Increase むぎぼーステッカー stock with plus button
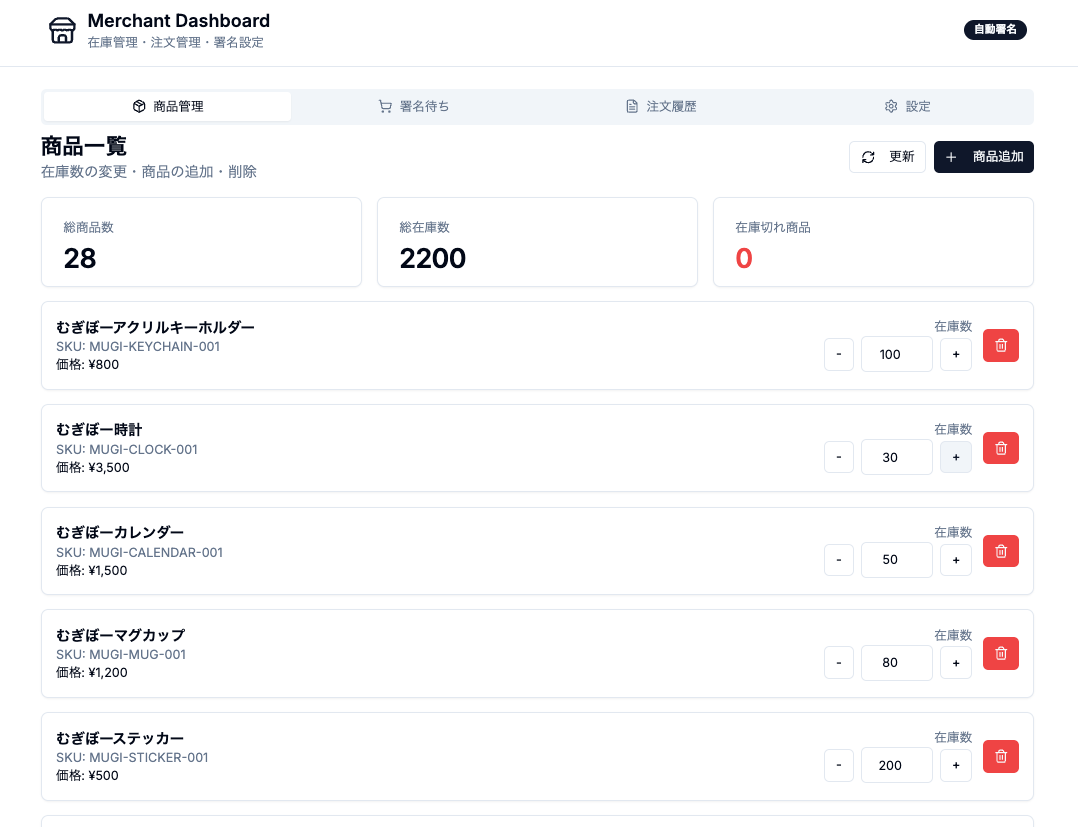 pyautogui.click(x=955, y=765)
